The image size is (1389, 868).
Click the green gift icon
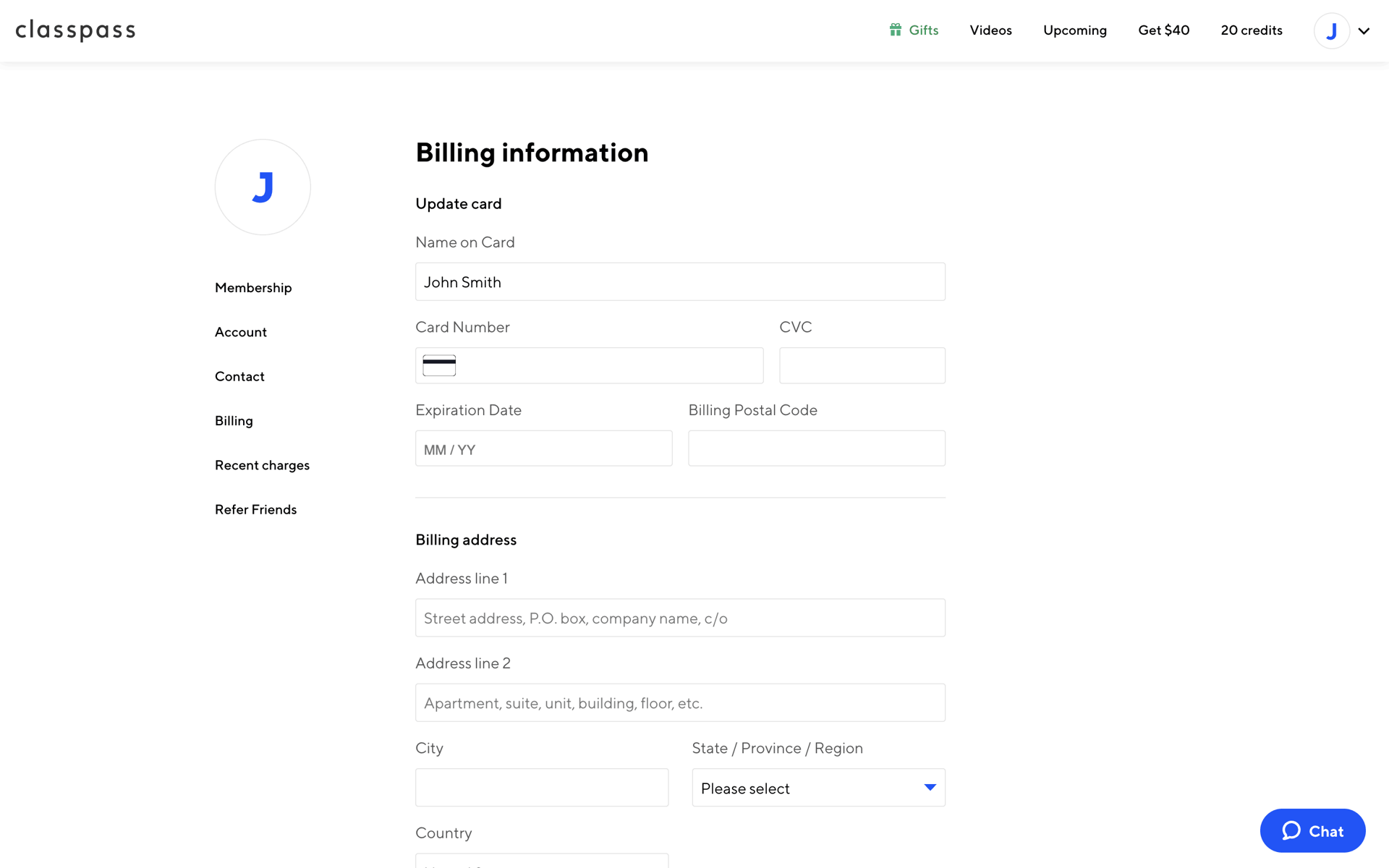pyautogui.click(x=896, y=30)
